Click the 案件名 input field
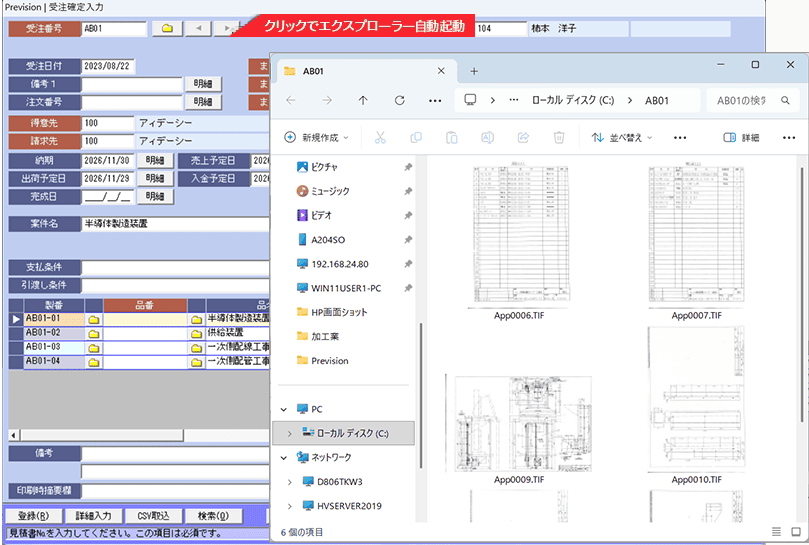This screenshot has width=809, height=545. [x=175, y=223]
